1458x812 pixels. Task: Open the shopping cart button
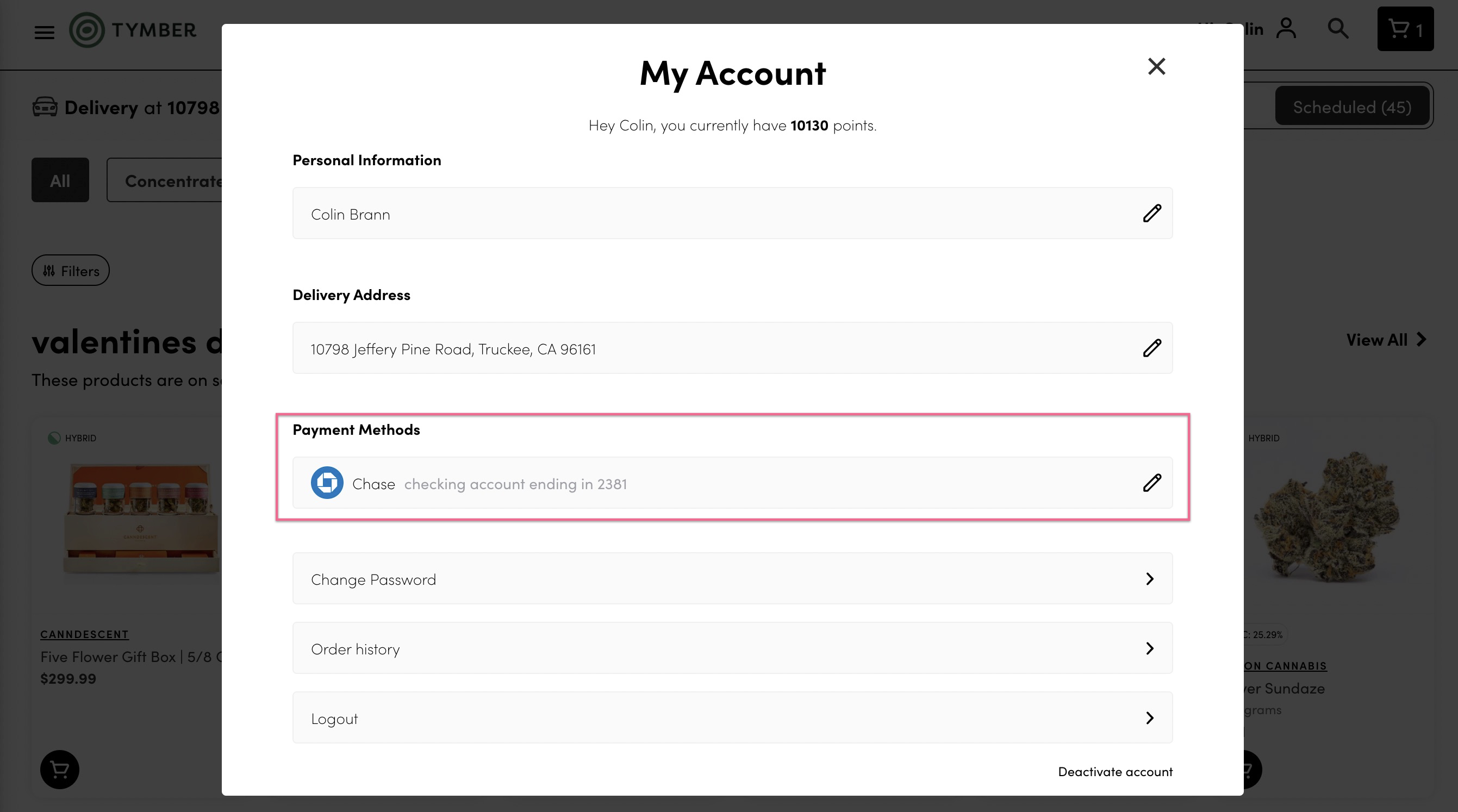pos(1405,29)
